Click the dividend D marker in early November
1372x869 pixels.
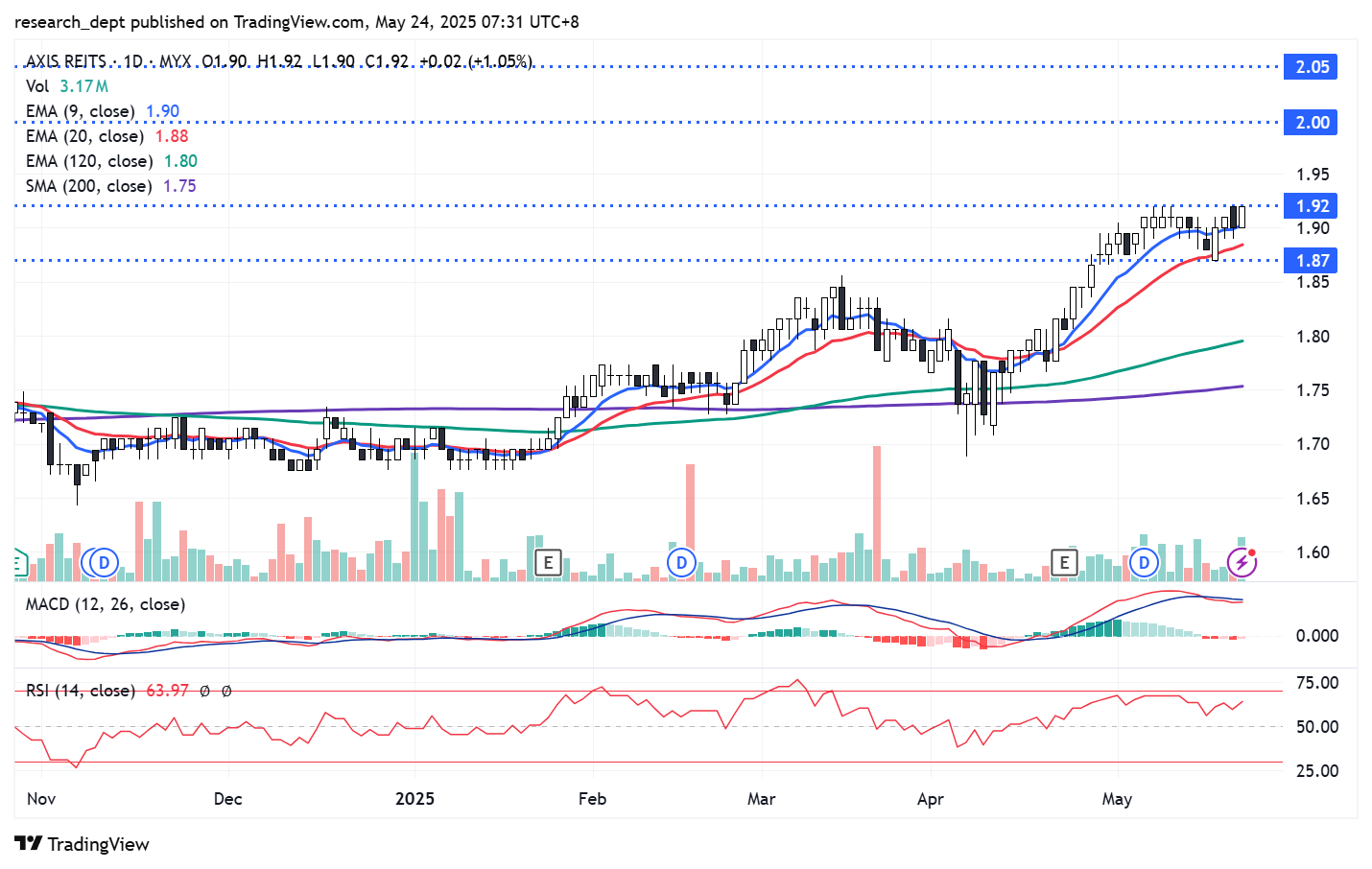tap(103, 563)
